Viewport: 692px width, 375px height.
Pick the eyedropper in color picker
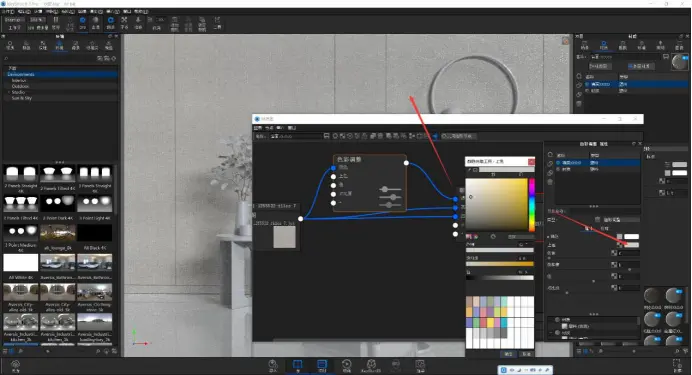[469, 169]
